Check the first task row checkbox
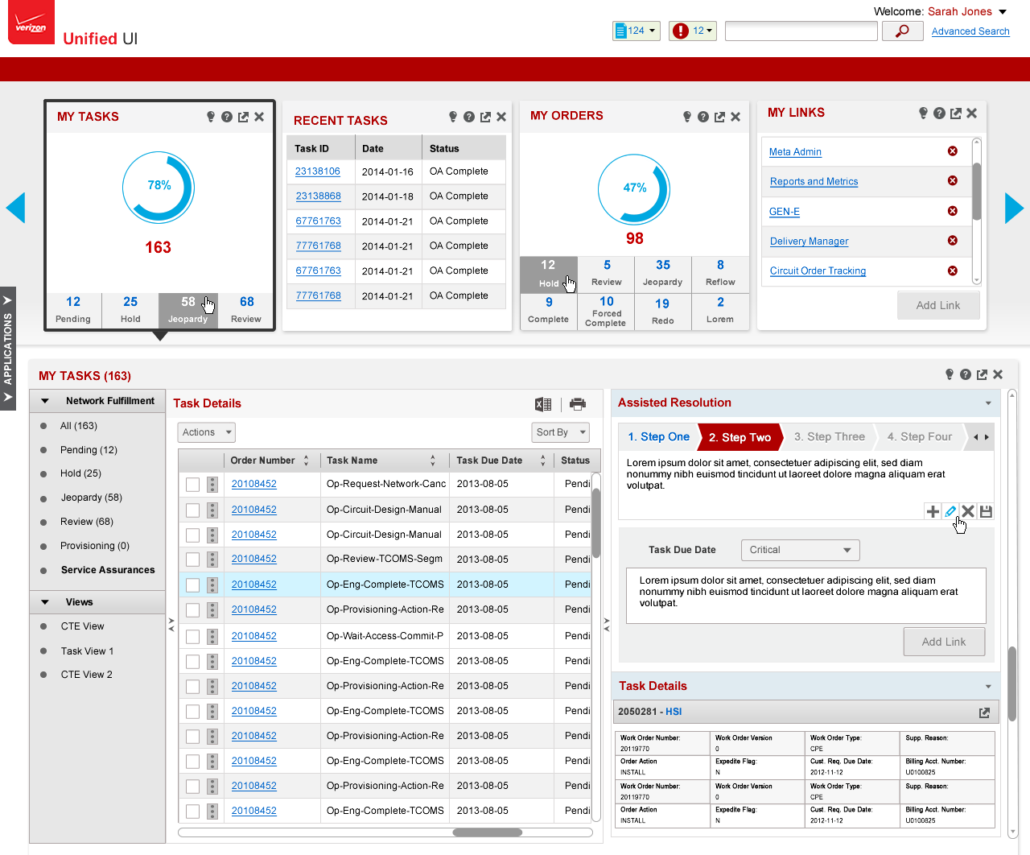The width and height of the screenshot is (1030, 855). [x=193, y=484]
